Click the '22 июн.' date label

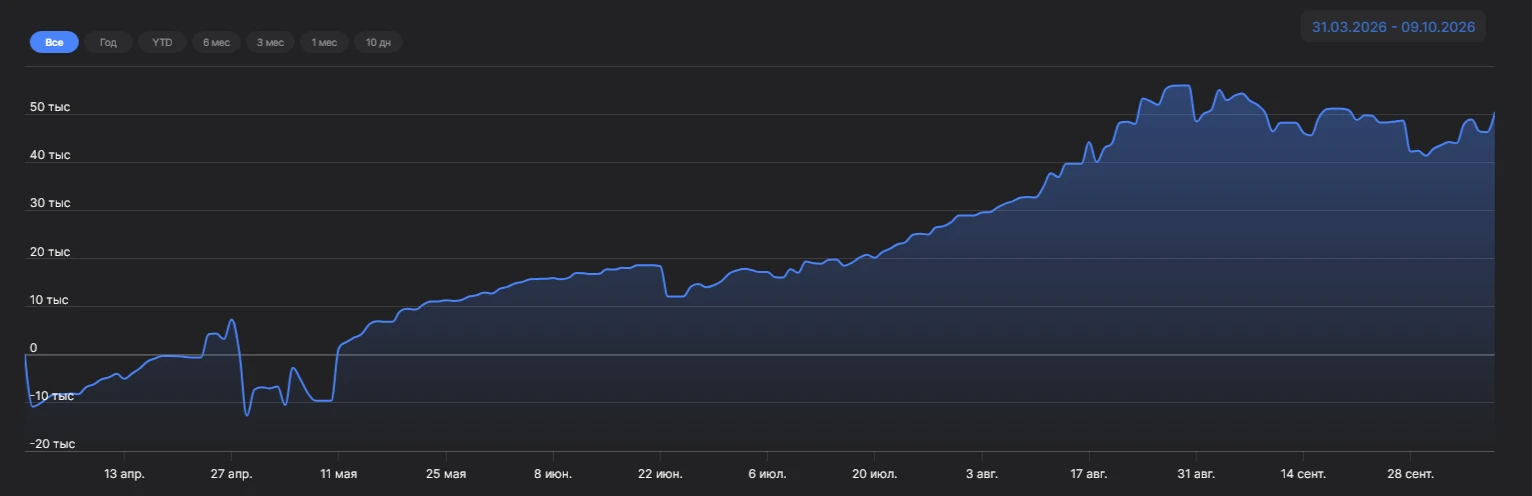coord(660,473)
